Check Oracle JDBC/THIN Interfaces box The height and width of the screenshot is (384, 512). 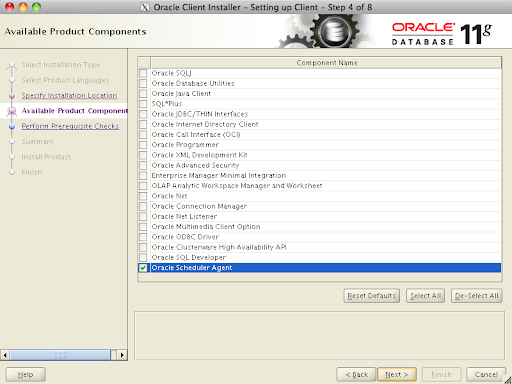(143, 114)
